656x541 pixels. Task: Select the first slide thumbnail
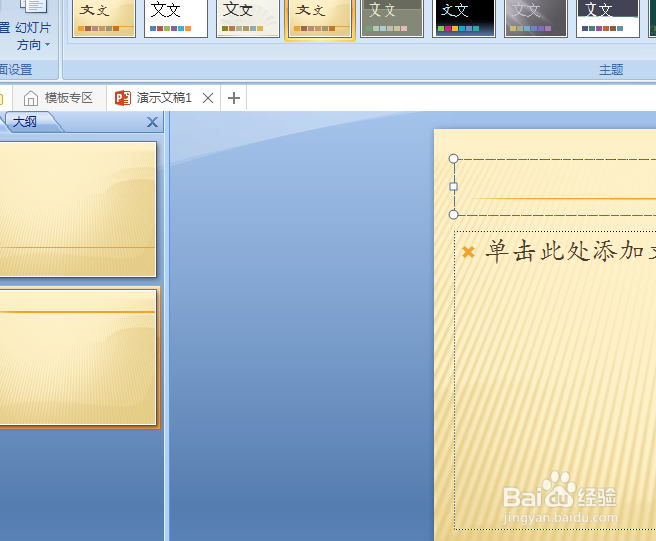(78, 209)
